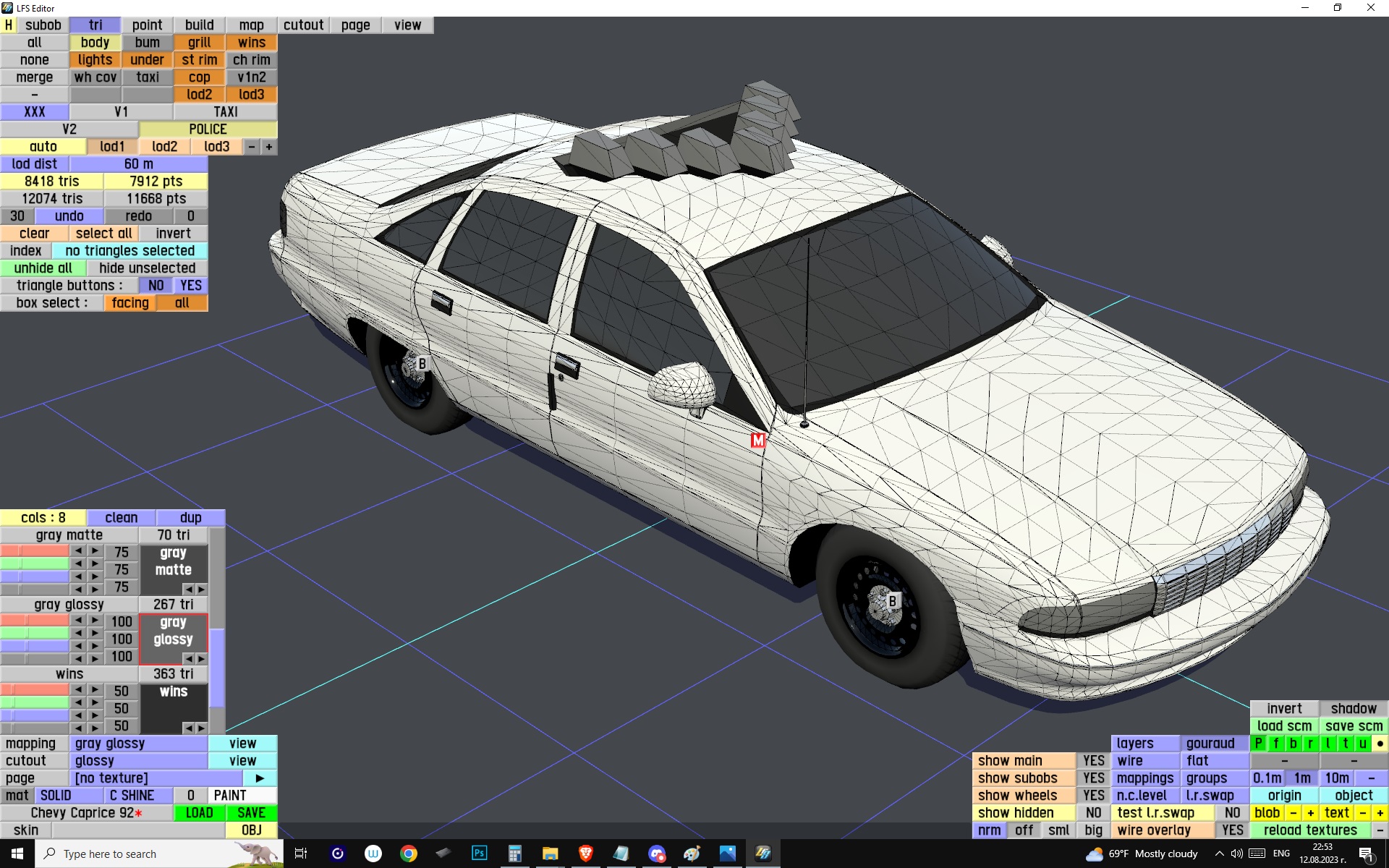Click the green SAVE button

pyautogui.click(x=251, y=812)
